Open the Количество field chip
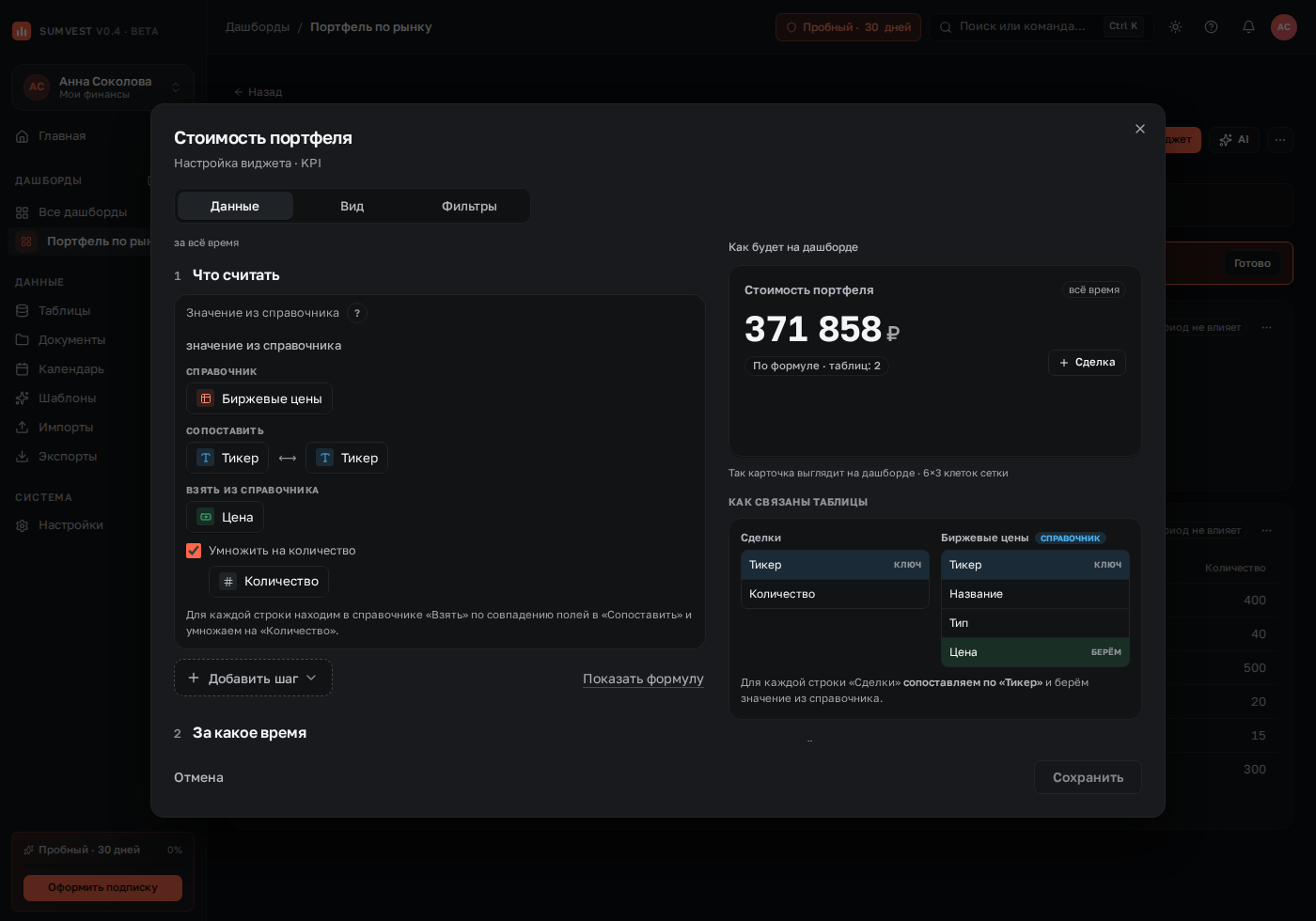Viewport: 1316px width, 921px height. [269, 582]
